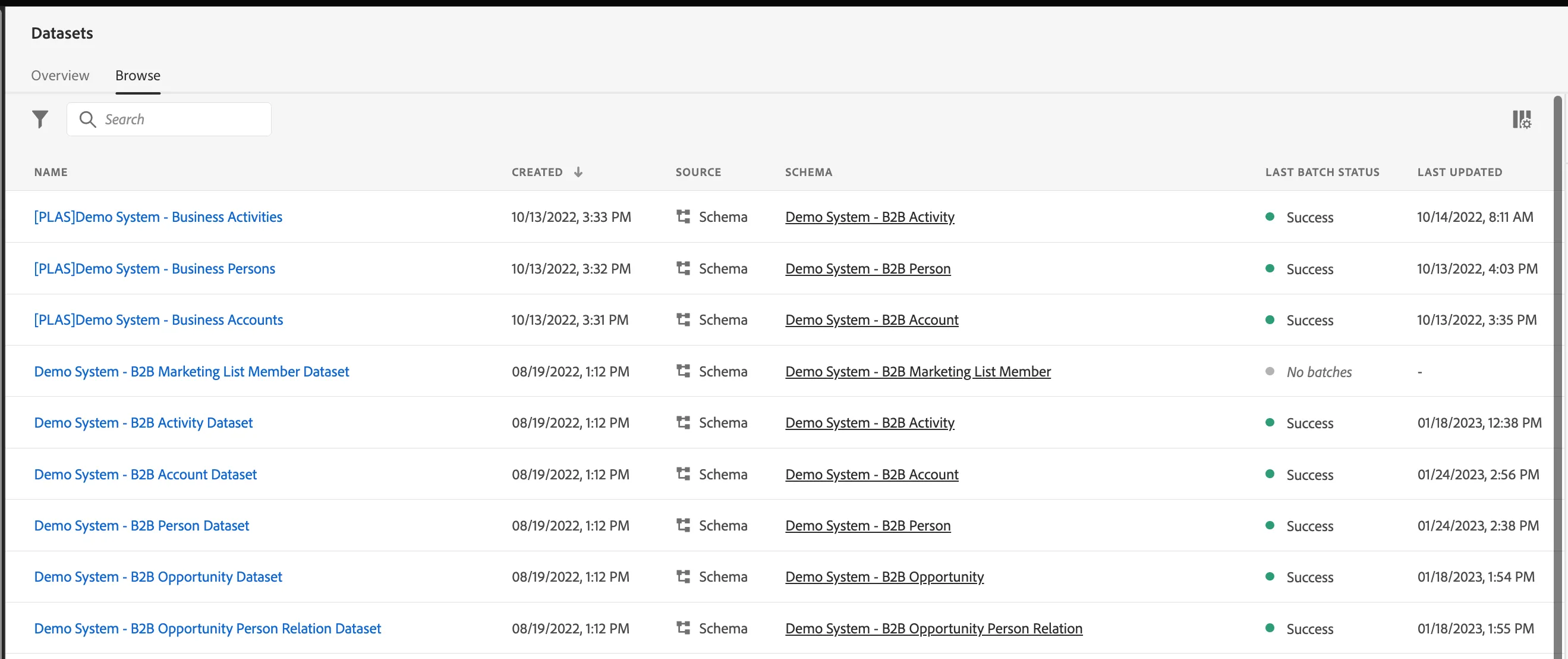Select the Browse tab
The width and height of the screenshot is (1568, 659).
[138, 76]
